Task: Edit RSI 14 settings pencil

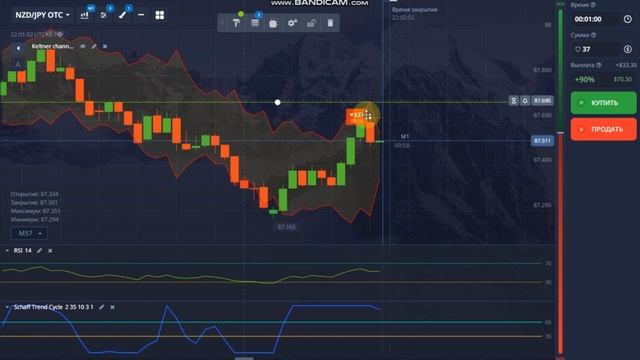Action: click(39, 251)
